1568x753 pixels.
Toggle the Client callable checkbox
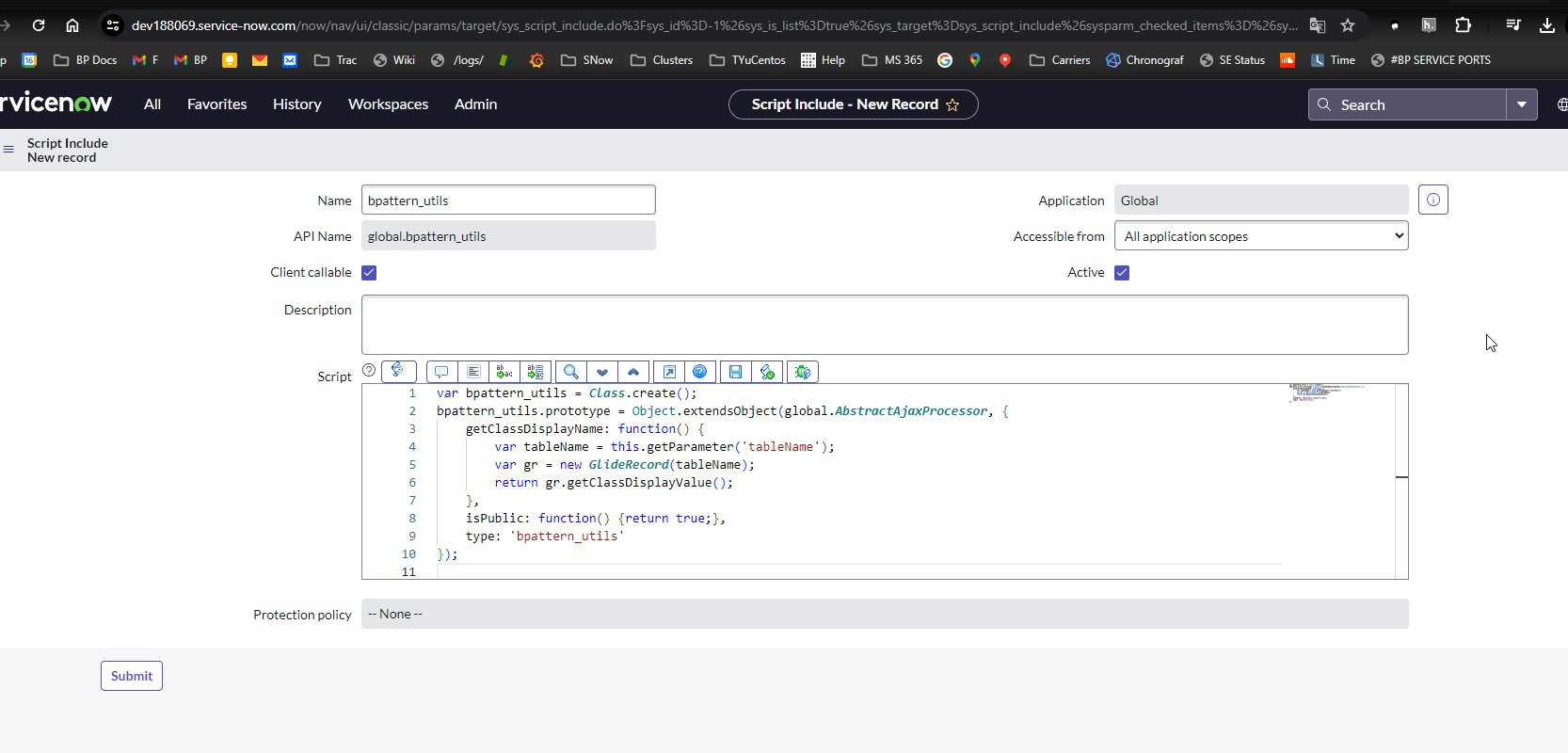[x=369, y=273]
